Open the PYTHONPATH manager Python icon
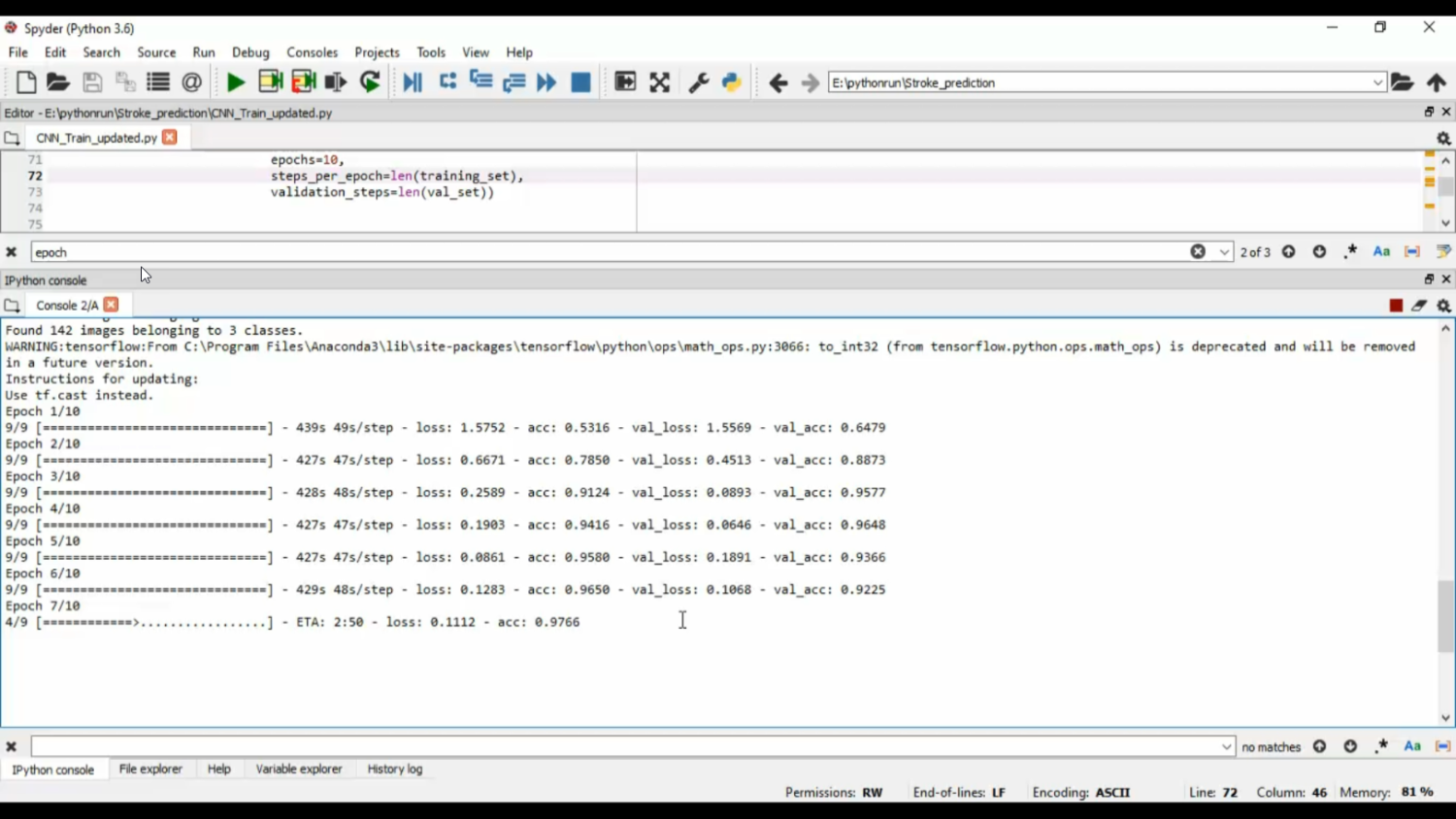This screenshot has height=819, width=1456. (732, 82)
